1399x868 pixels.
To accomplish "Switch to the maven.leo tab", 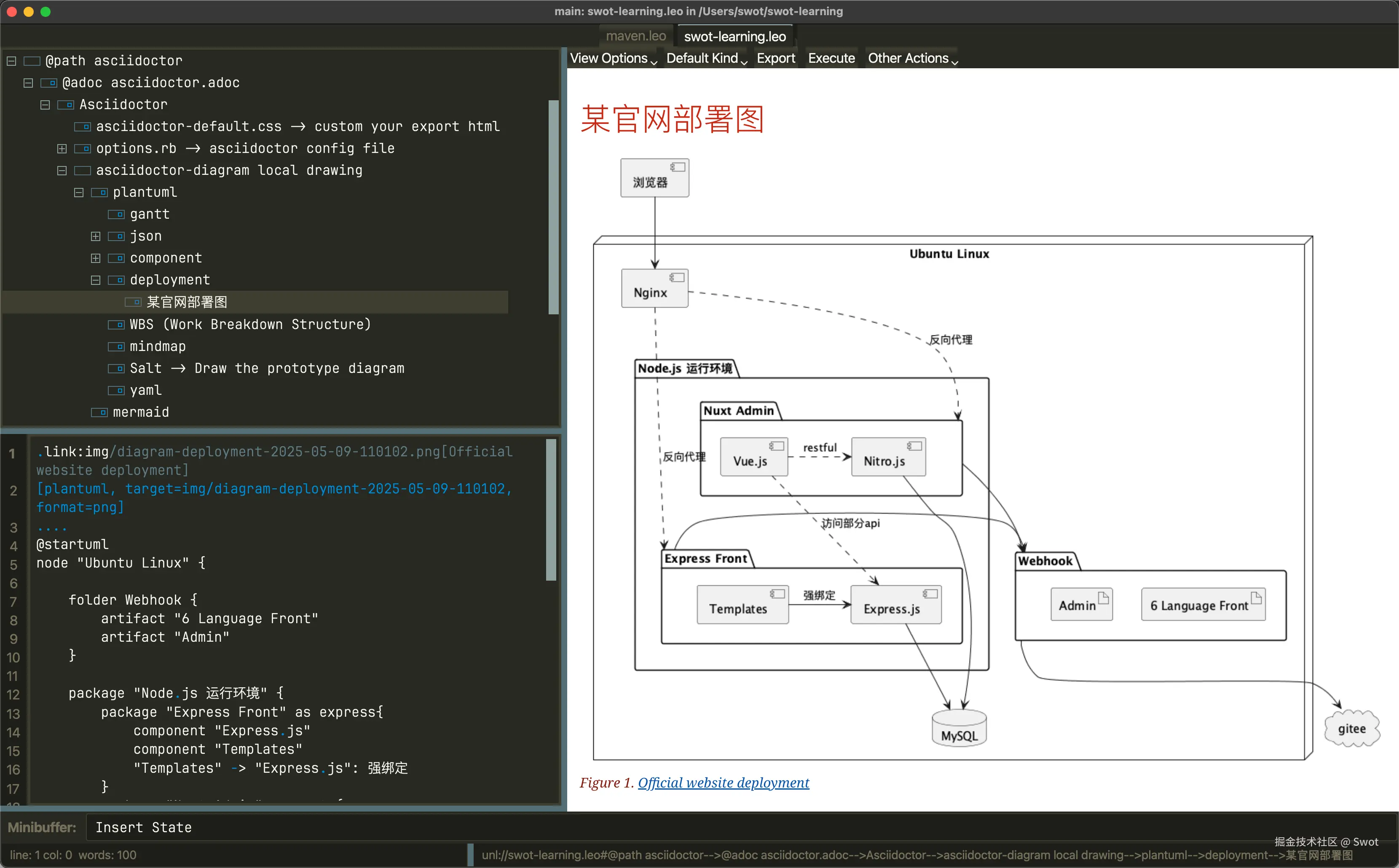I will tap(635, 36).
